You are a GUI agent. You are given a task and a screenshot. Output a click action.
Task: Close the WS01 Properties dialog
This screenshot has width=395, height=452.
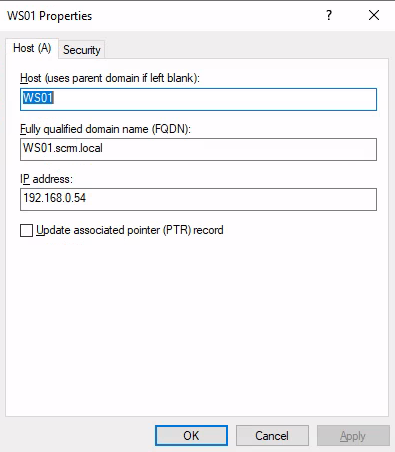tap(374, 15)
